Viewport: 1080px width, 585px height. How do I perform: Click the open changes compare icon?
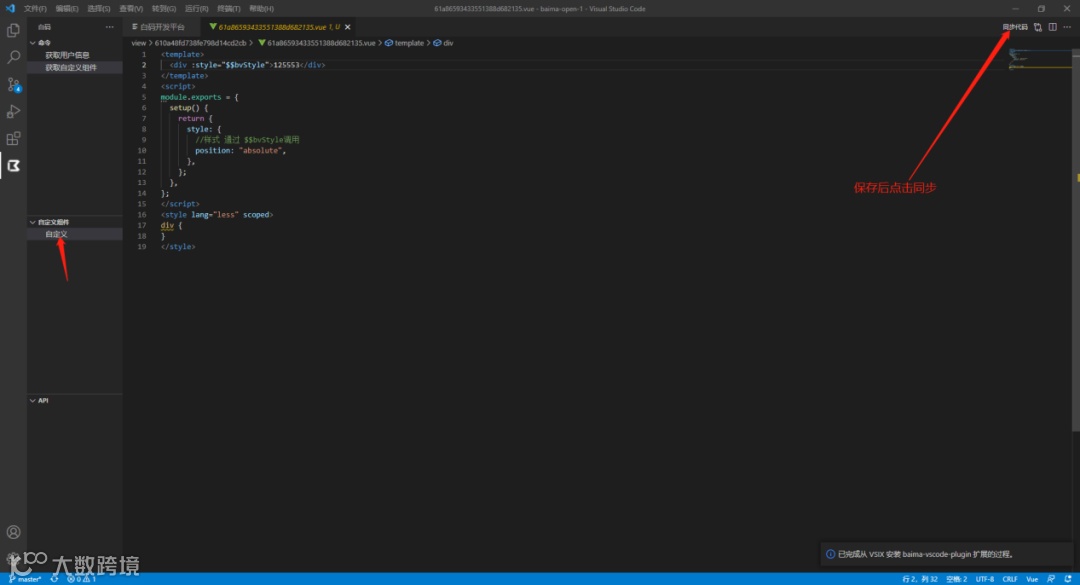[1038, 27]
